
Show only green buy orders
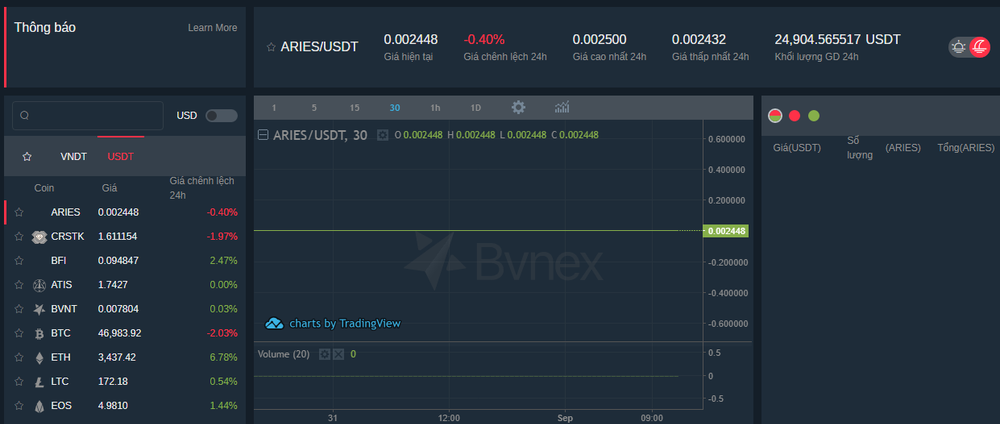(x=814, y=116)
